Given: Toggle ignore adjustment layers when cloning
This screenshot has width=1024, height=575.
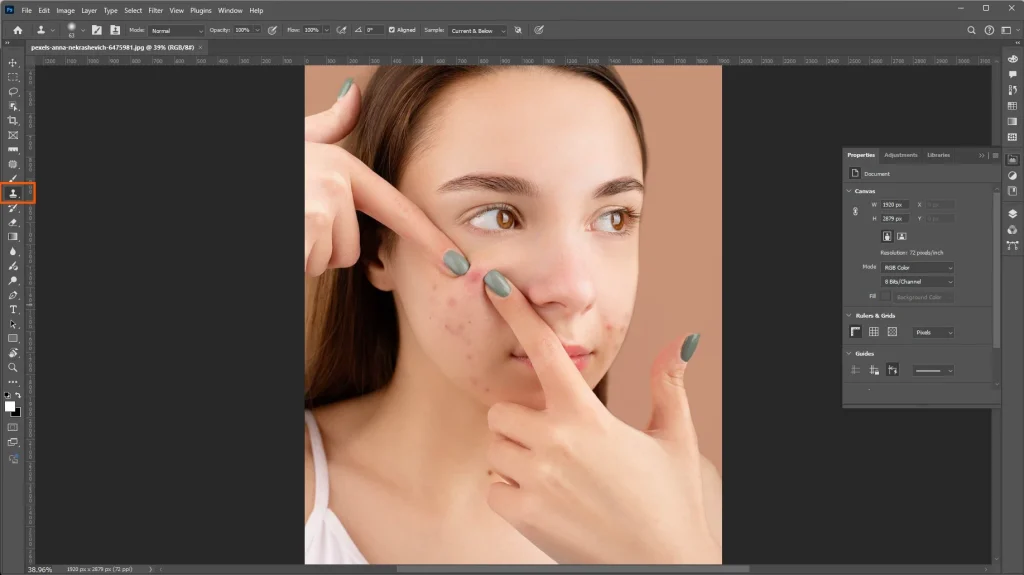Looking at the screenshot, I should tap(518, 30).
